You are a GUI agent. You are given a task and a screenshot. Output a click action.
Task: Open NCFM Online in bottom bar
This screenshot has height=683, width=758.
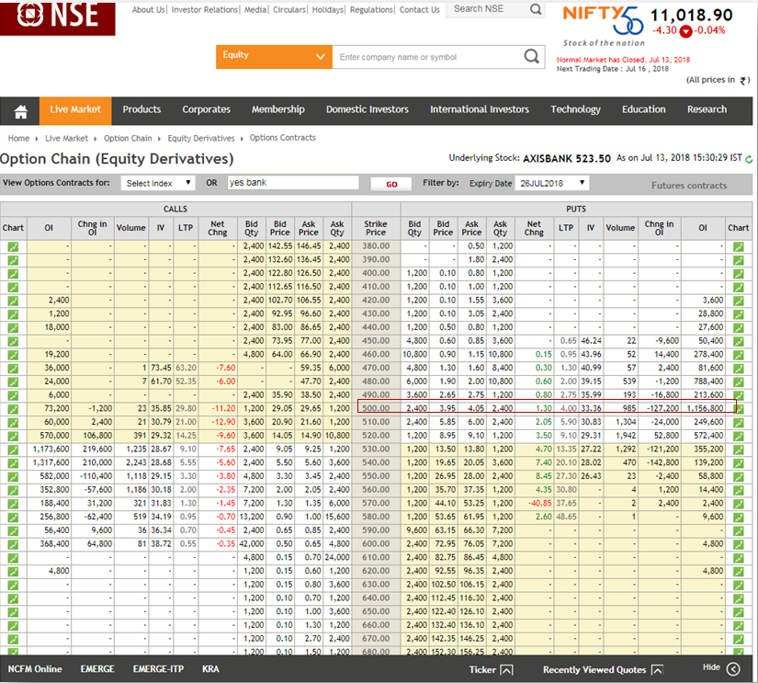[35, 669]
